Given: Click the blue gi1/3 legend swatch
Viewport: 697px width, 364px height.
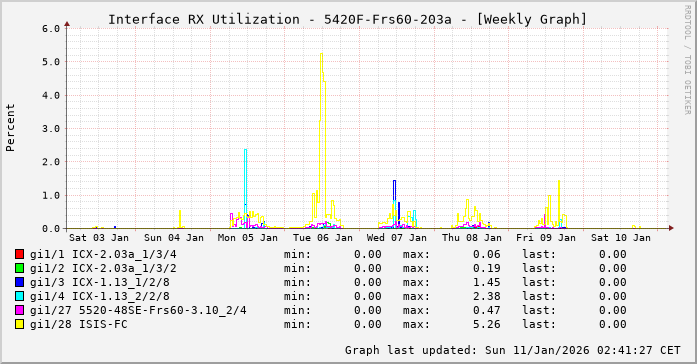Looking at the screenshot, I should tap(19, 282).
